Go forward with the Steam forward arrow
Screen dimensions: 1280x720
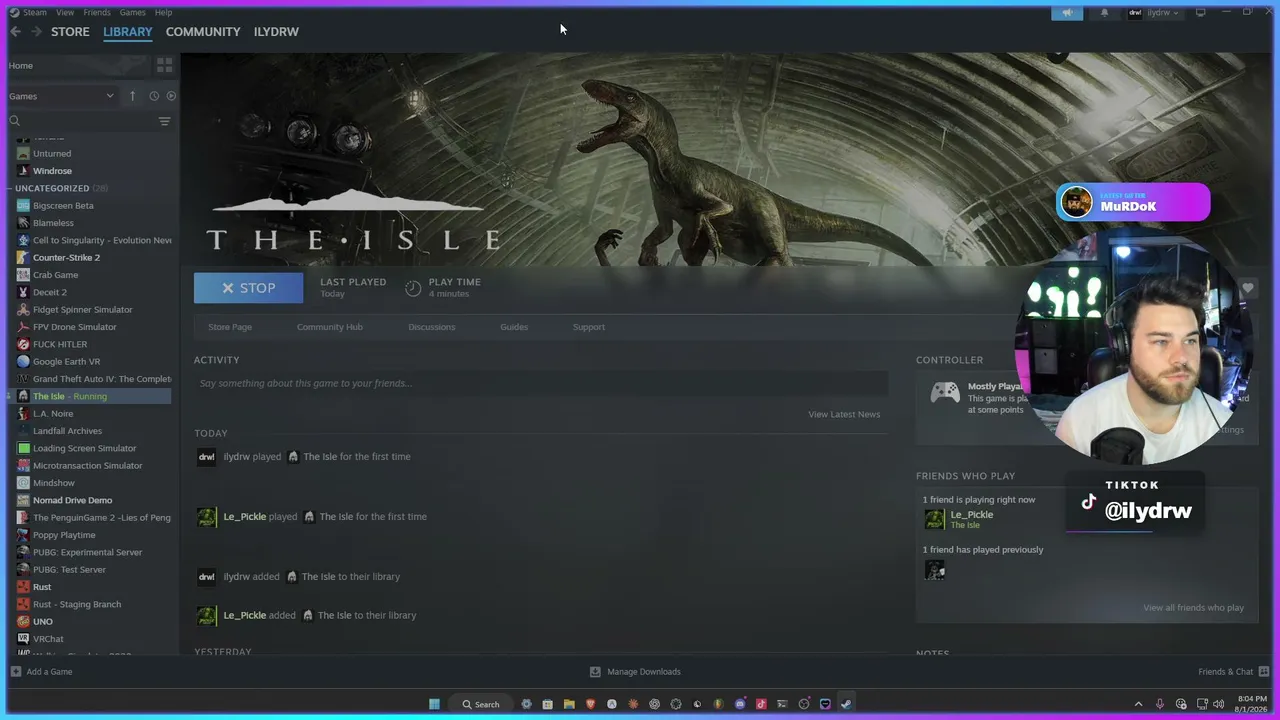pos(36,32)
